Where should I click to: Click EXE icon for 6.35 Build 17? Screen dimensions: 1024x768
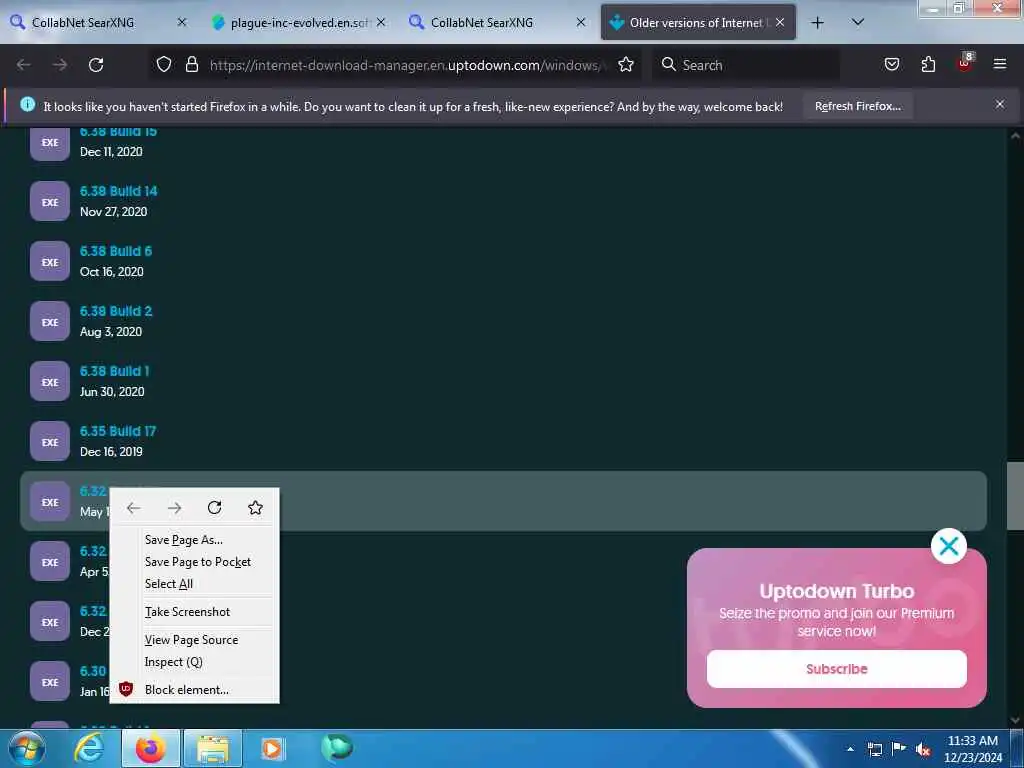pos(50,442)
